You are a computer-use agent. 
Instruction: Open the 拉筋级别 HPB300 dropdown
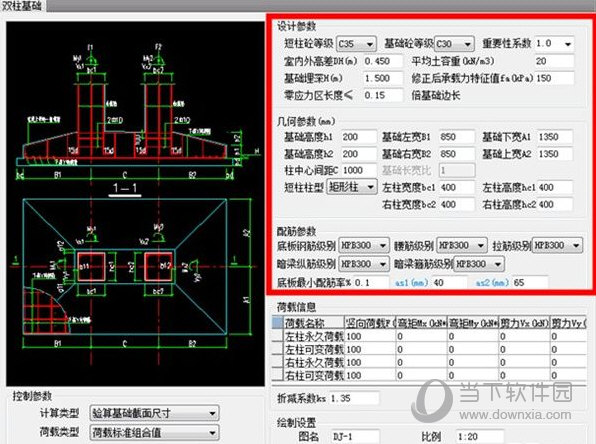click(x=557, y=245)
